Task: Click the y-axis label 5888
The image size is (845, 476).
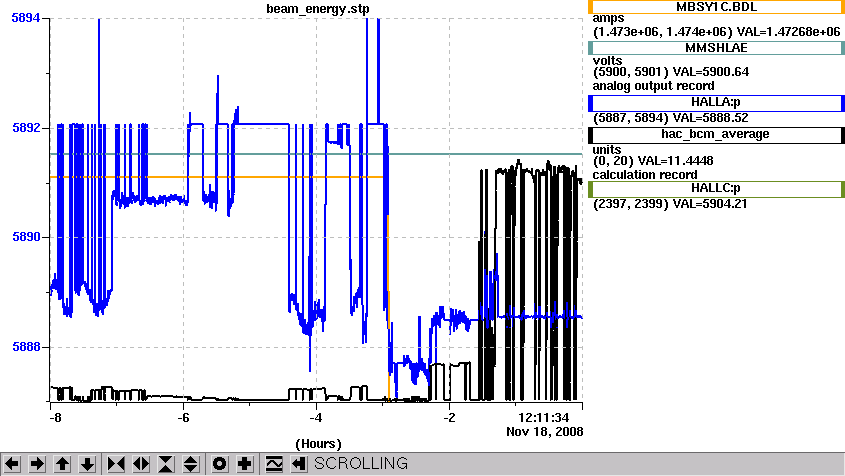Action: pyautogui.click(x=26, y=347)
